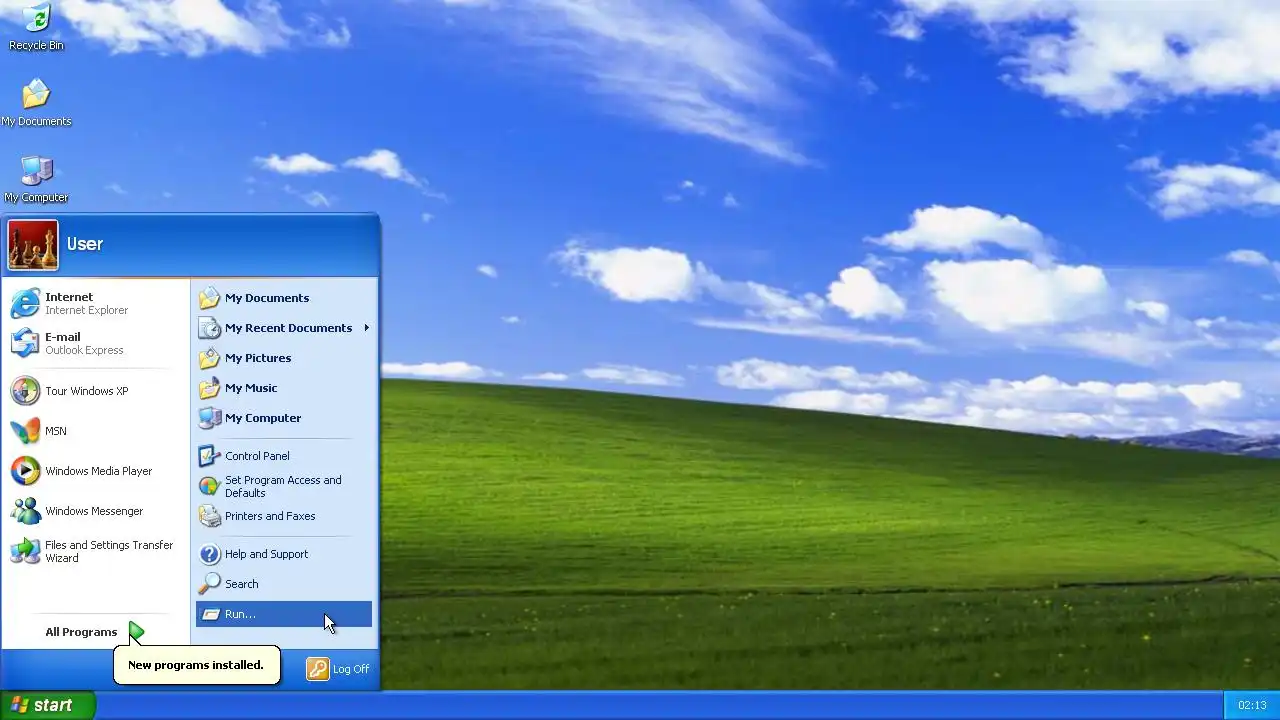Click Files and Settings Transfer Wizard label
The width and height of the screenshot is (1280, 720).
coord(109,551)
